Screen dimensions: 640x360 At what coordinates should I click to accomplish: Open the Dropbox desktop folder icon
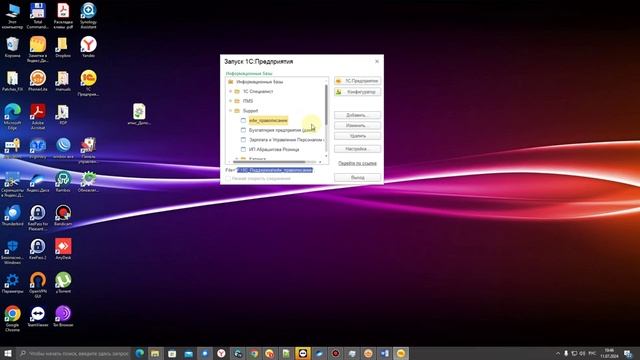click(x=63, y=47)
